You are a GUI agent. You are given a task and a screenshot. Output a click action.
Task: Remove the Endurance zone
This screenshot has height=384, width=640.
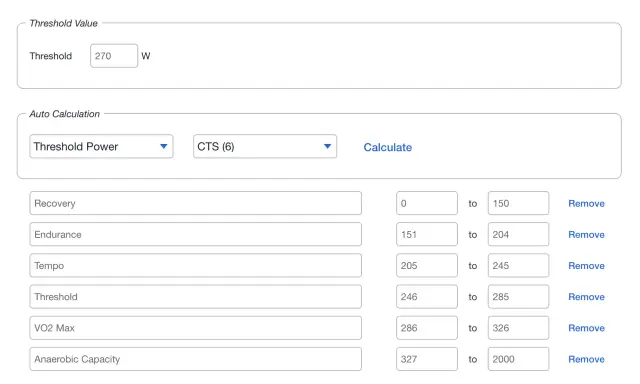pyautogui.click(x=587, y=234)
